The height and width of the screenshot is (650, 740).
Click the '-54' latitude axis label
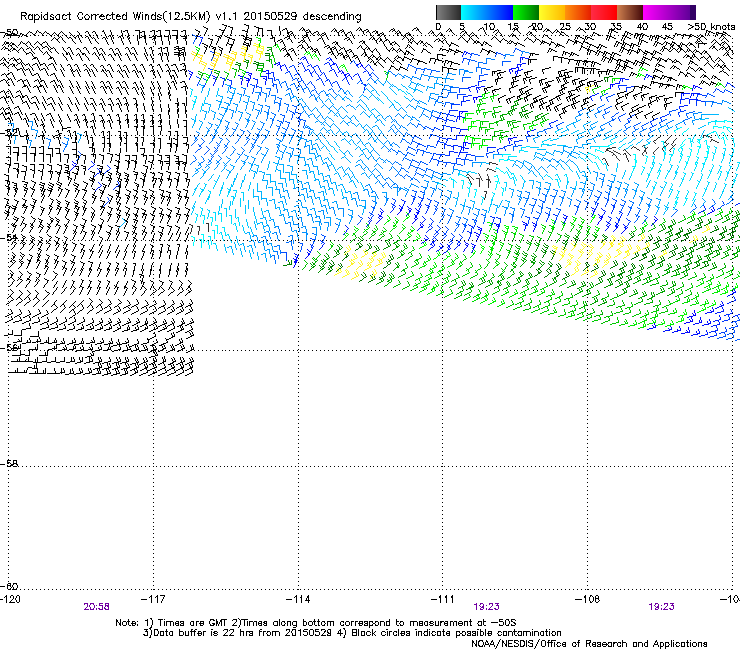9,237
